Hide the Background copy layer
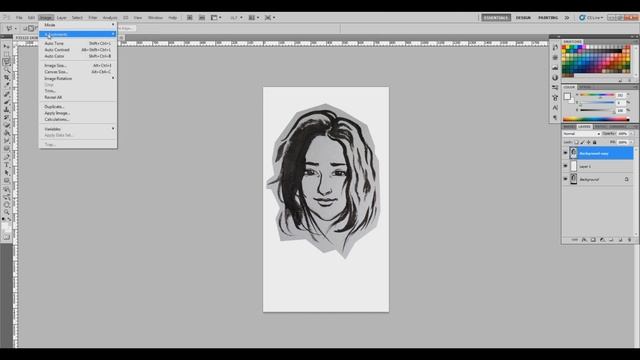 (566, 153)
